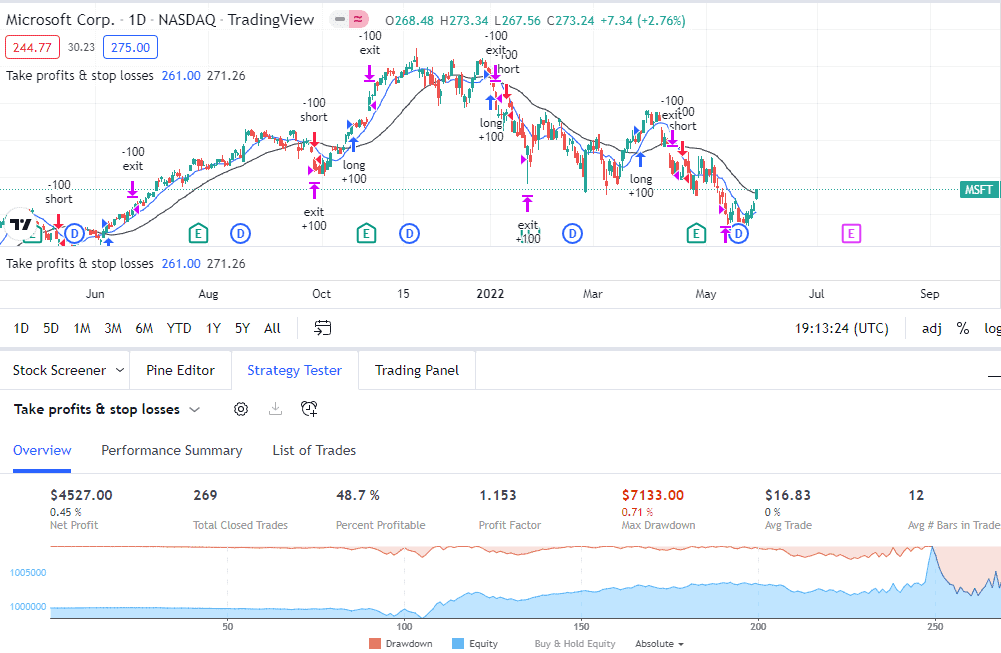This screenshot has width=1001, height=653.
Task: Click the dividend D marker near June
Action: [x=75, y=234]
